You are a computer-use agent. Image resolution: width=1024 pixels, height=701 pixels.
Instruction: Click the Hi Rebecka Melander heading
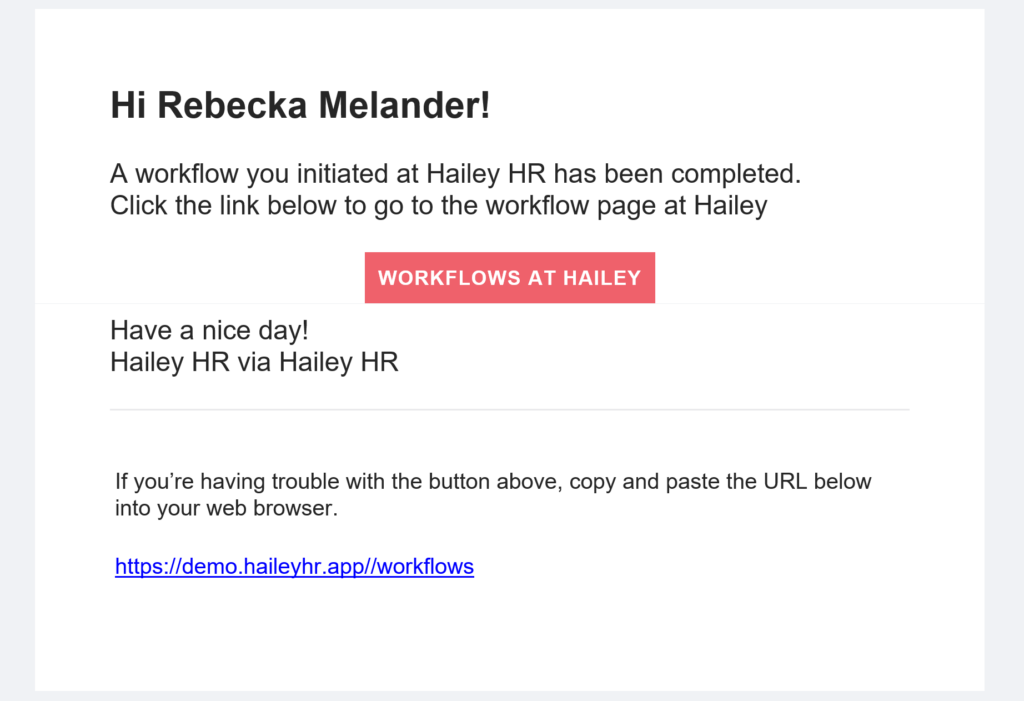pyautogui.click(x=300, y=105)
